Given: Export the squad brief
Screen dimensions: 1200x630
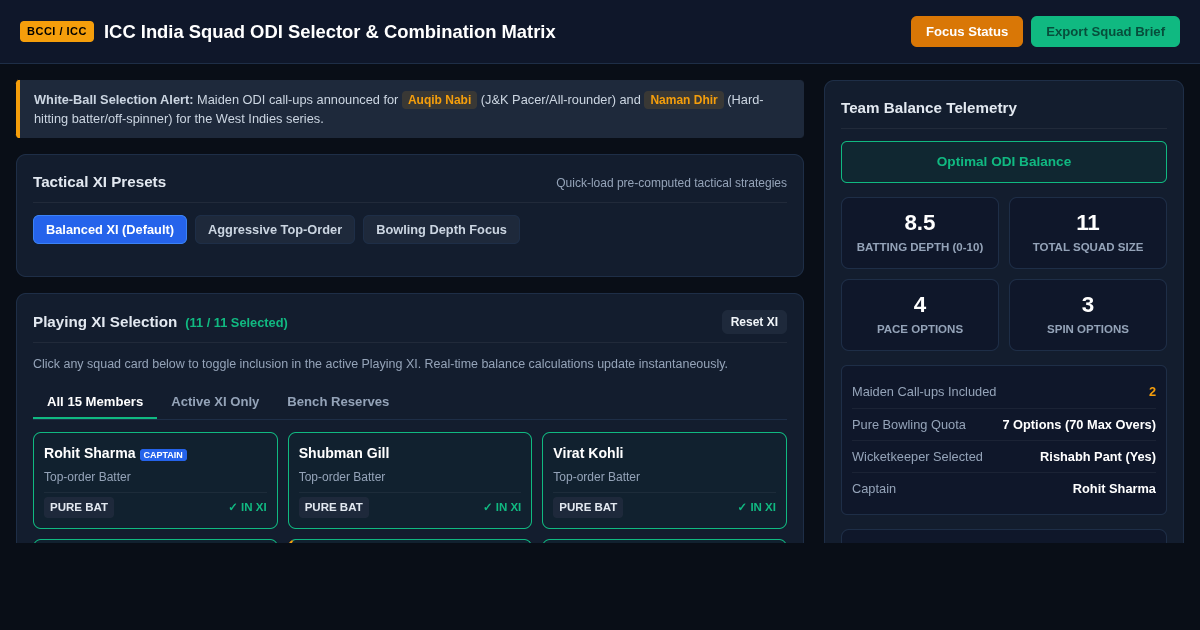Looking at the screenshot, I should [1105, 31].
